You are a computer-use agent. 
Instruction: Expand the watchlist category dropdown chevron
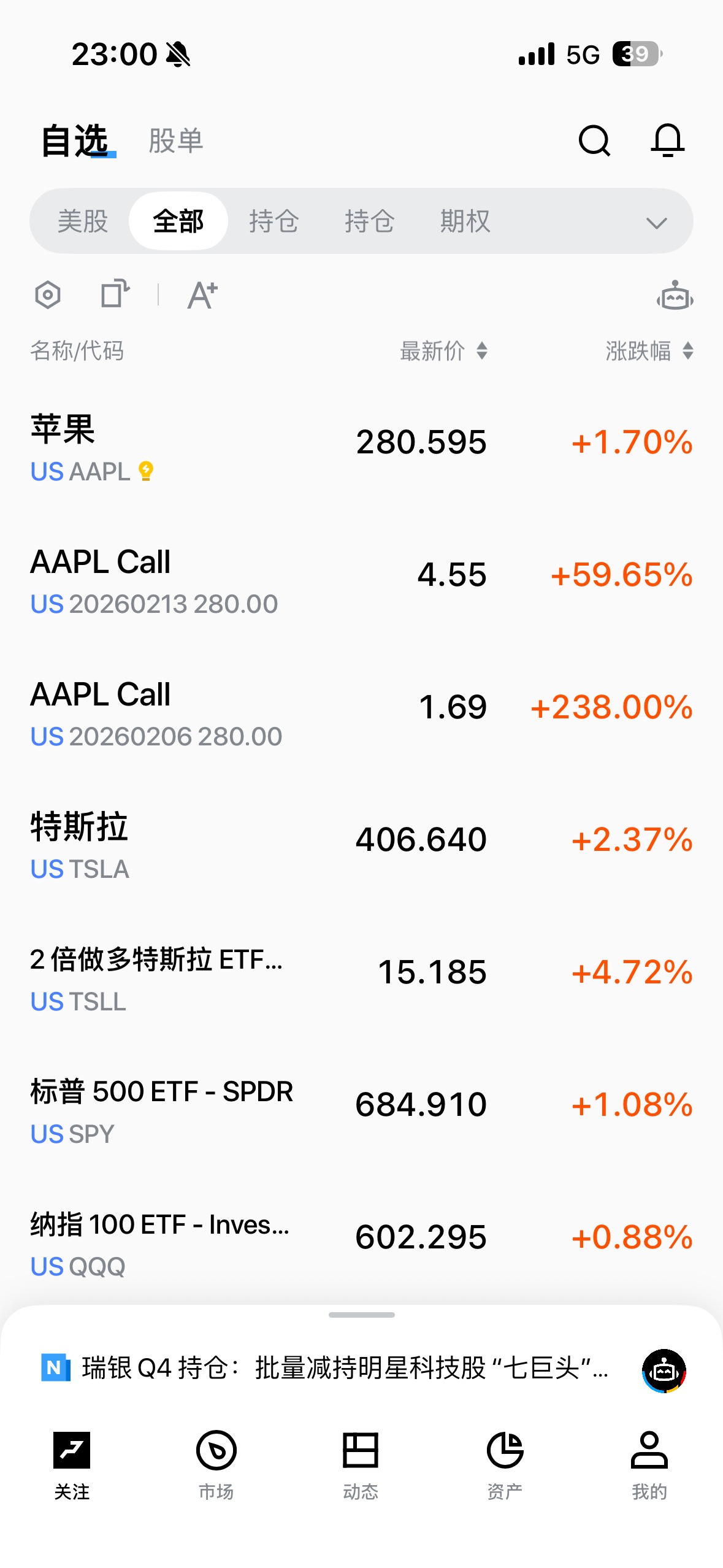click(x=656, y=223)
